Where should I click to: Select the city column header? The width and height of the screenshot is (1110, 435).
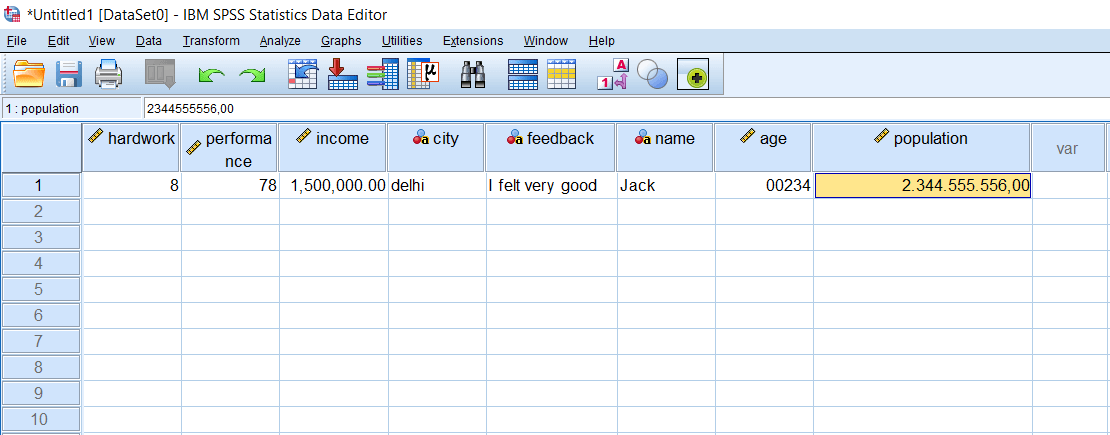point(436,147)
